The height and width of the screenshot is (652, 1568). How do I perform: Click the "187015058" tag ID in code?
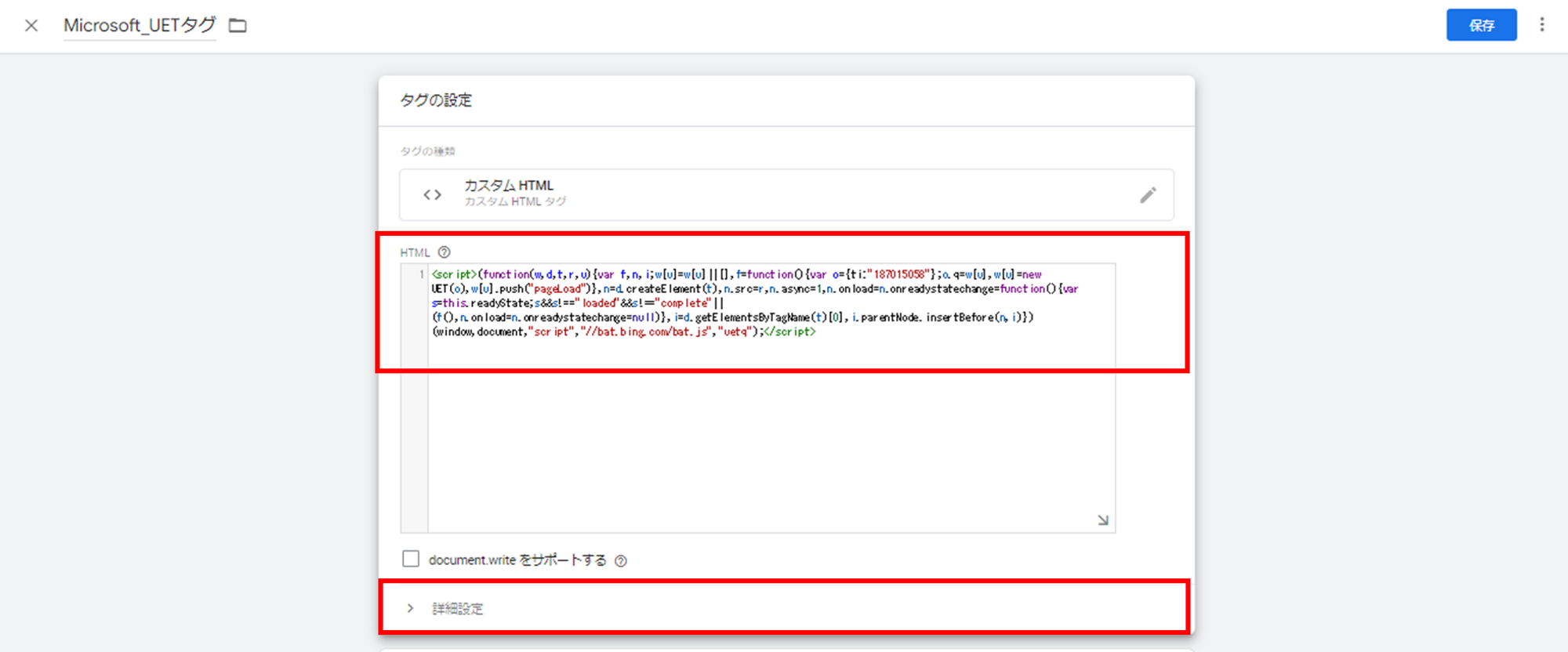click(899, 275)
